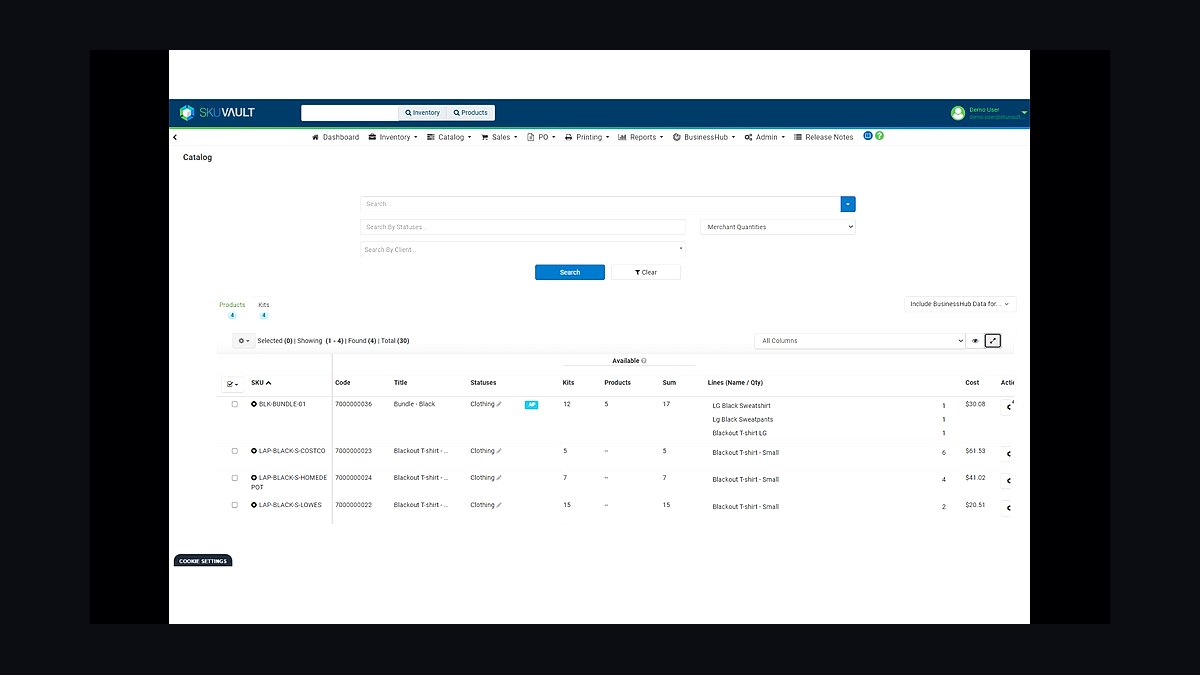
Task: Edit statuses pencil for LAP-BLACK-S-LOWES
Action: (499, 505)
